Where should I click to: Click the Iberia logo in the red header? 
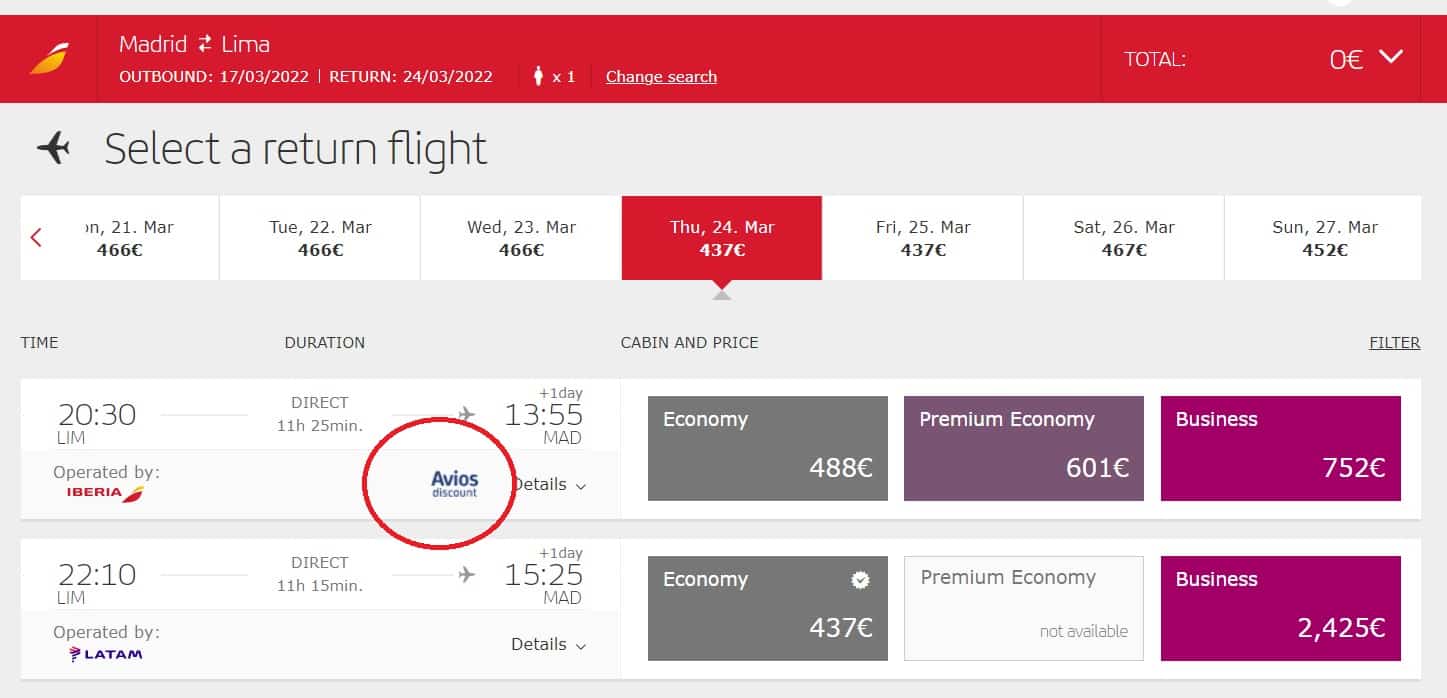click(49, 59)
